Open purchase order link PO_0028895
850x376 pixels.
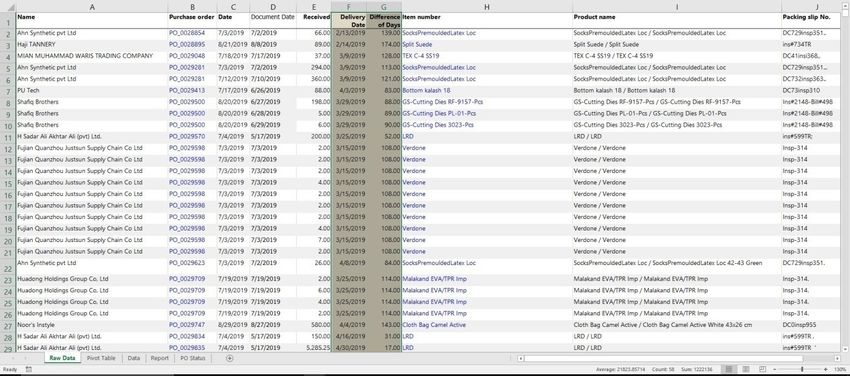(x=187, y=44)
